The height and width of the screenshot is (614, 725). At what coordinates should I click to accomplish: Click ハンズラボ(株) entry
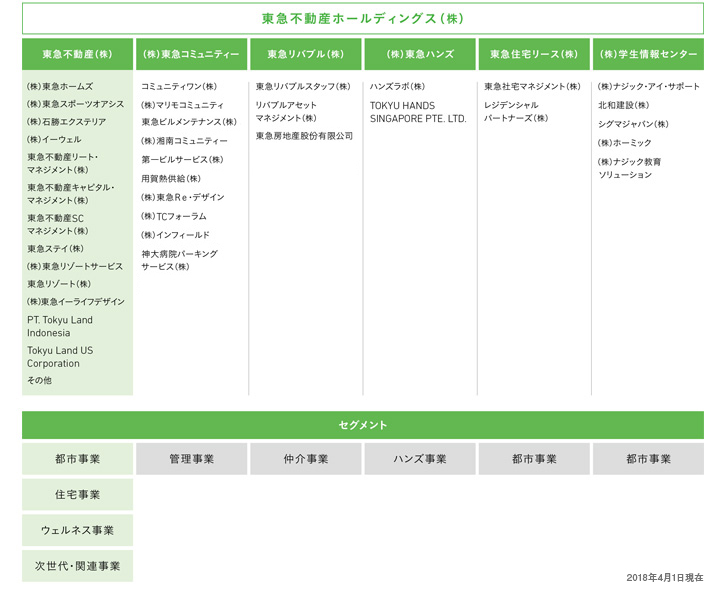[397, 86]
